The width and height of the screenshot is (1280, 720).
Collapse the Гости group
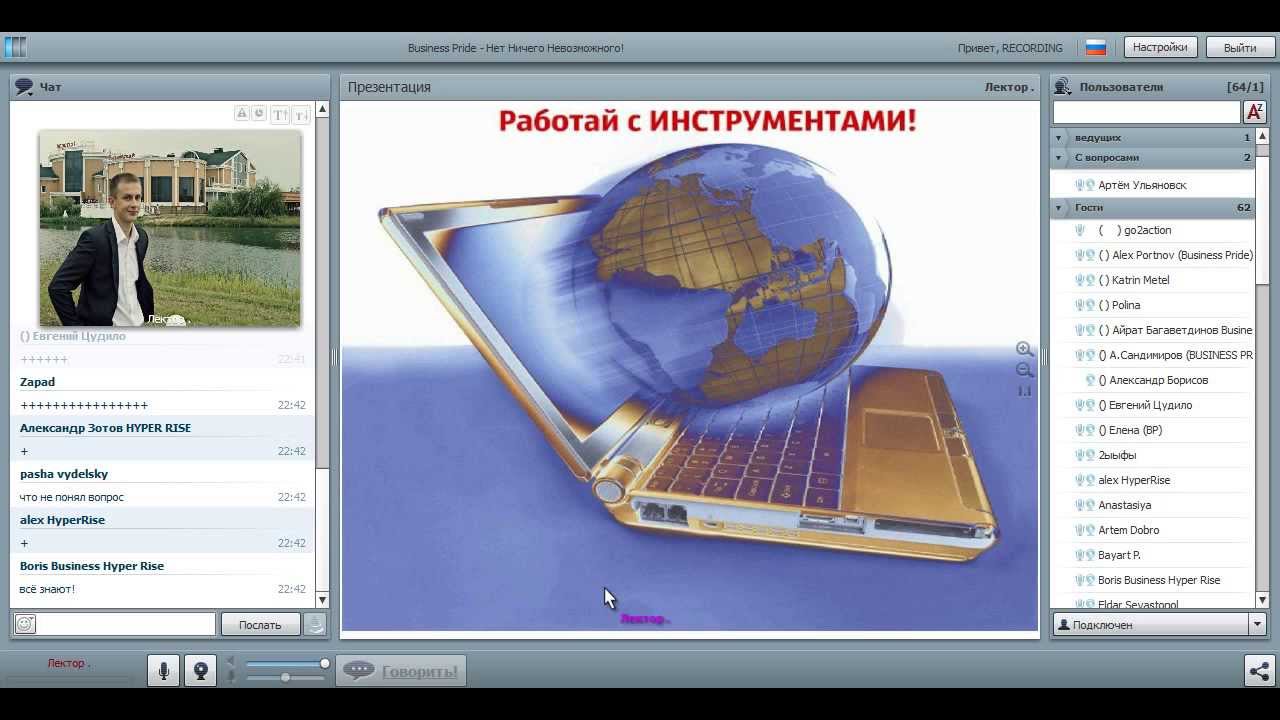point(1059,208)
